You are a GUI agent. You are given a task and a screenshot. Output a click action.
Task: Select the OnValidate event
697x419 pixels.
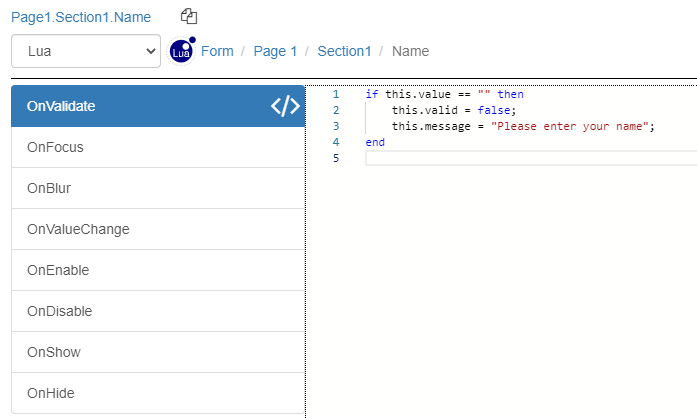[140, 106]
